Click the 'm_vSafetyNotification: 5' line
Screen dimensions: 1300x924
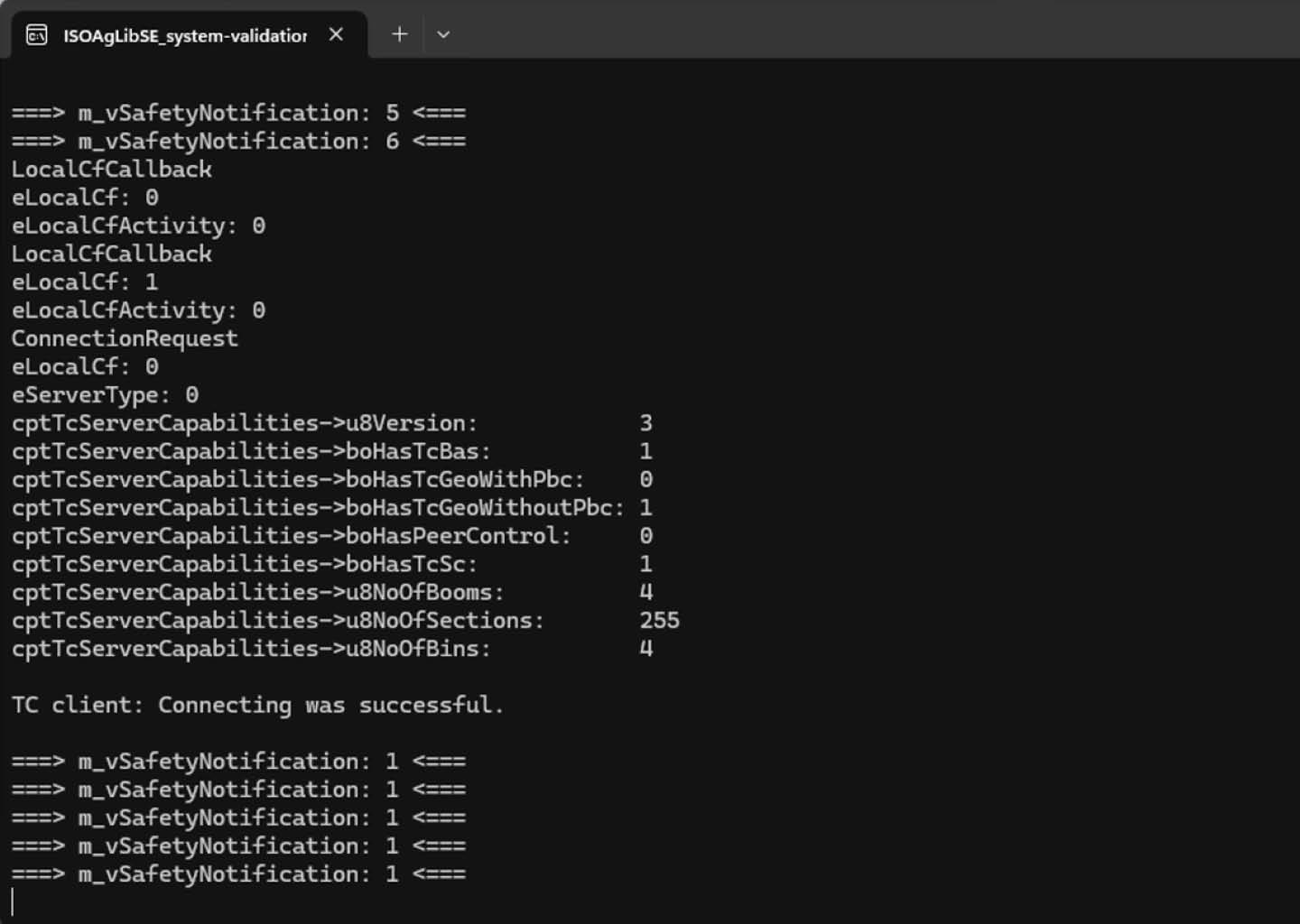point(238,112)
